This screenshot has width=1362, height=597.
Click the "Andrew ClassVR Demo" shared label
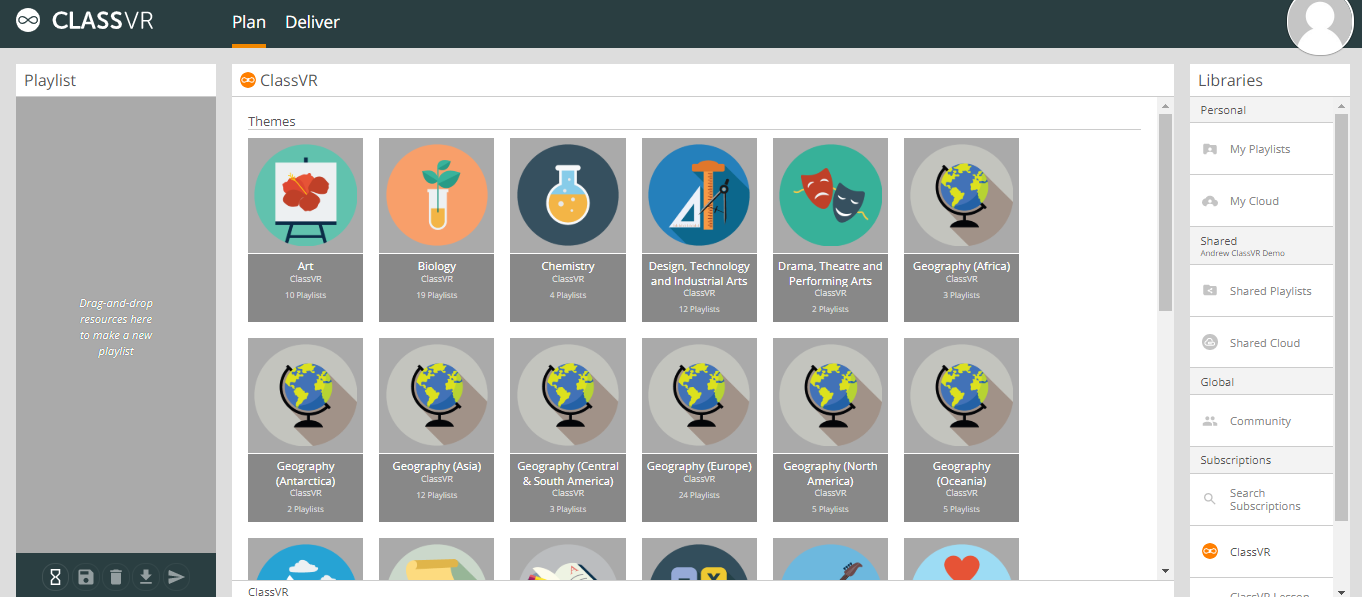(x=1243, y=254)
